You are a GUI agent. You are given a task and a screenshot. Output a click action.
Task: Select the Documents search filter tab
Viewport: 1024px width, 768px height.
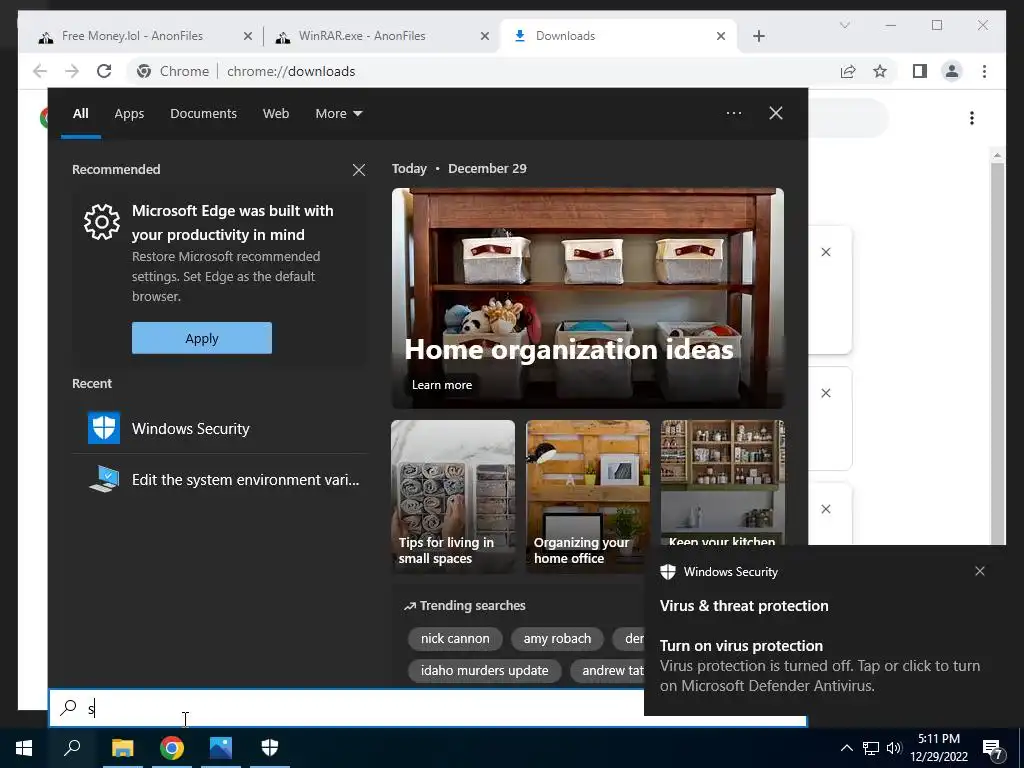pyautogui.click(x=203, y=114)
